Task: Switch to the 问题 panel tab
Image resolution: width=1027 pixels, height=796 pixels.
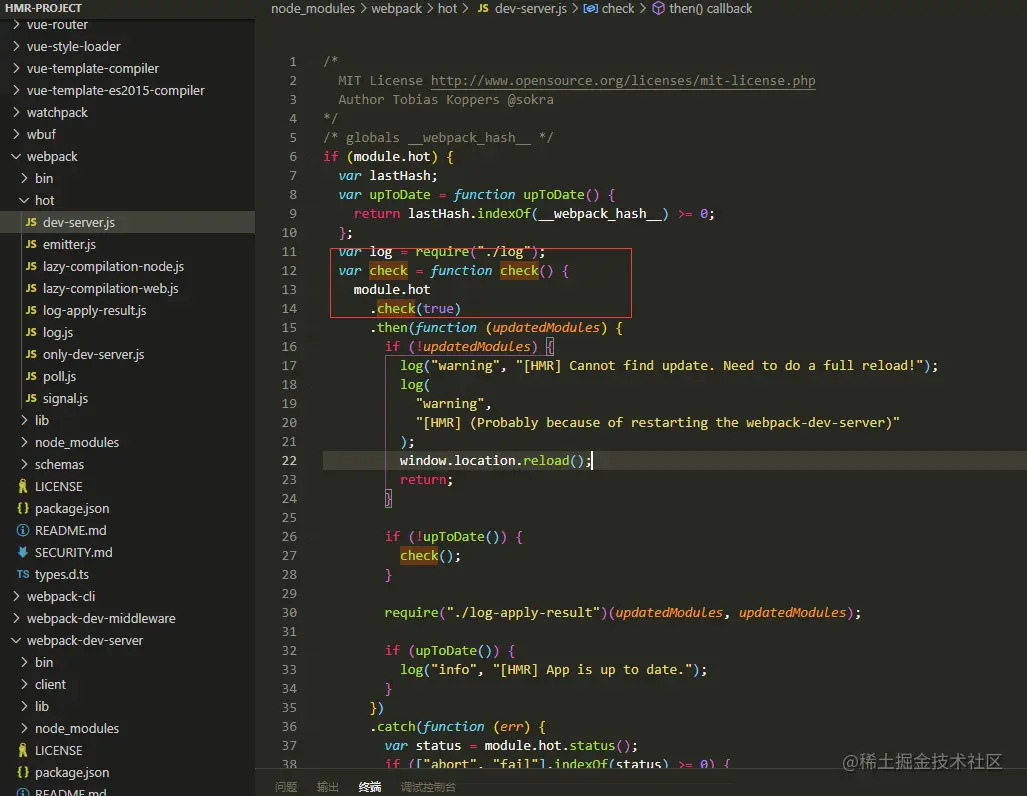Action: tap(286, 787)
